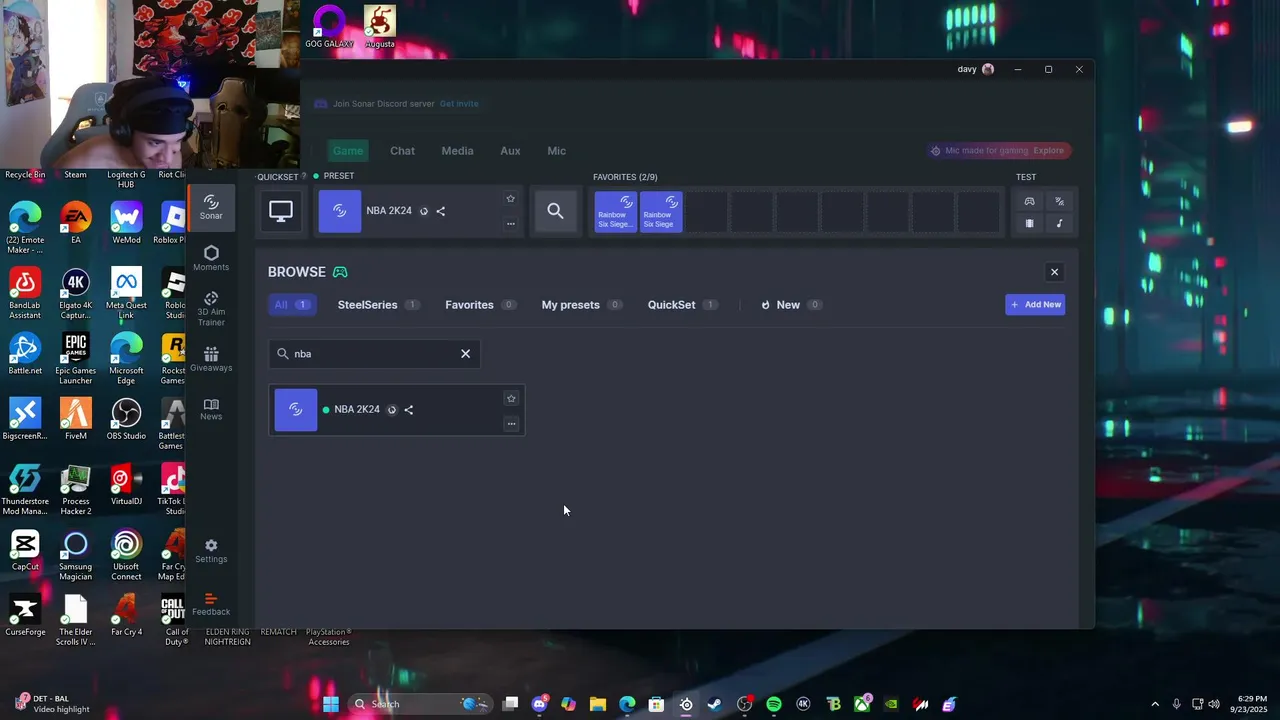Open the CapCut desktop icon
Viewport: 1280px width, 720px height.
[x=25, y=550]
